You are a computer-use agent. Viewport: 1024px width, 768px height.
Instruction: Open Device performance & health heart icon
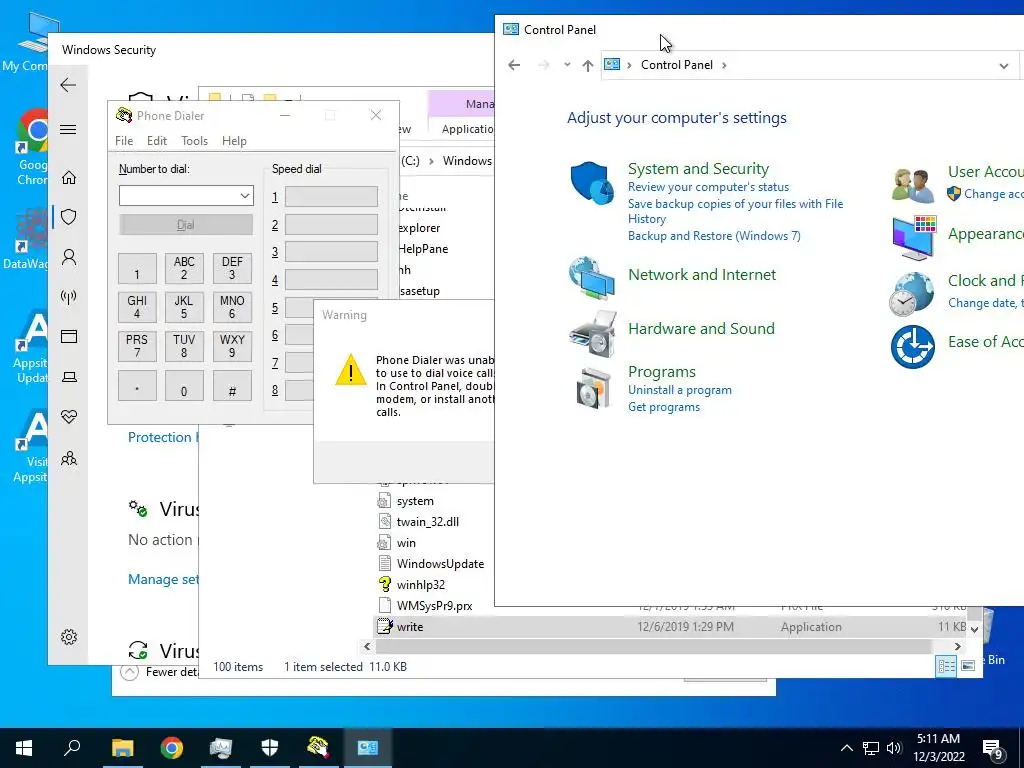pos(69,417)
